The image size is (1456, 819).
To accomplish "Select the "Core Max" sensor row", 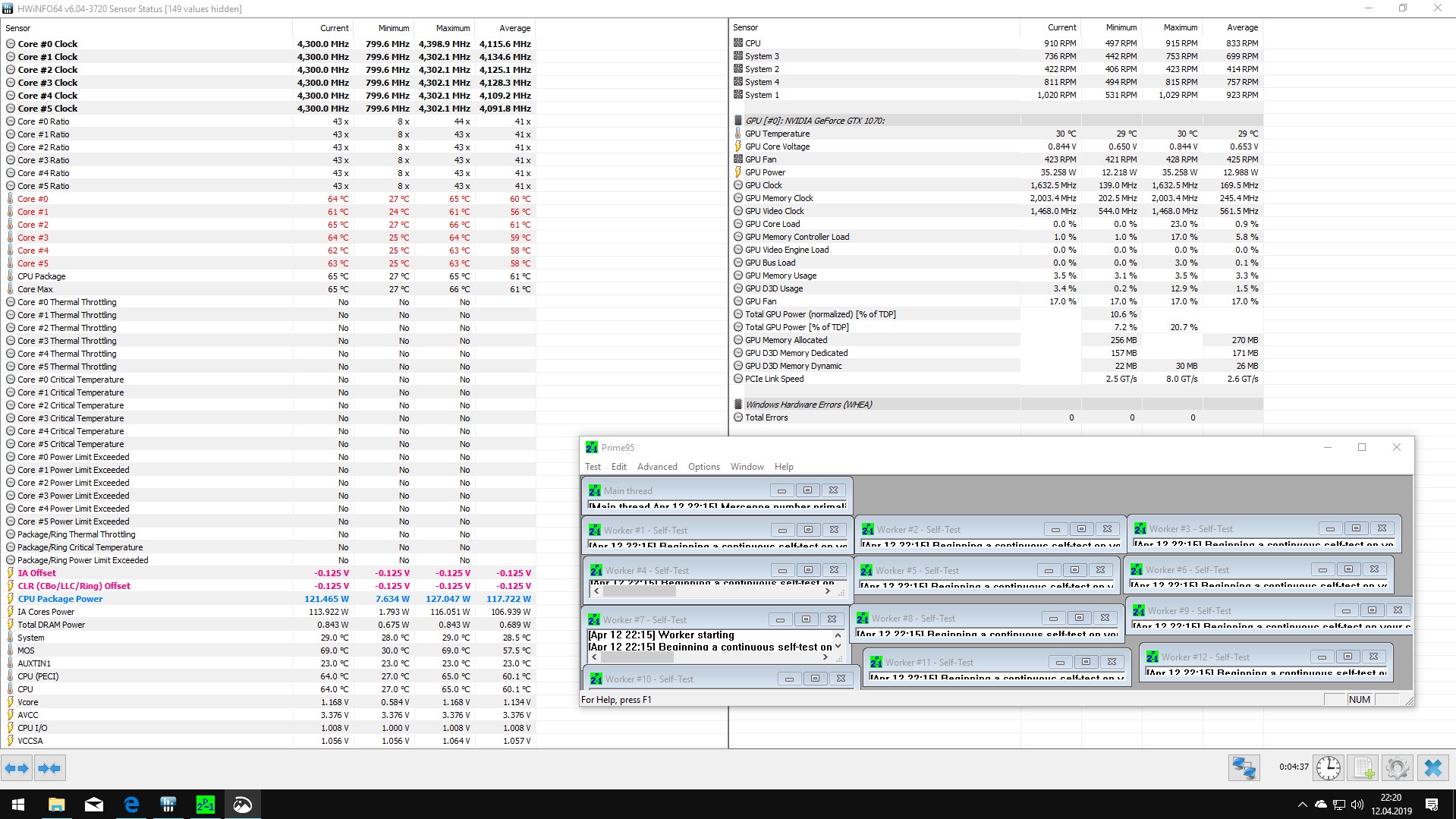I will pos(269,289).
